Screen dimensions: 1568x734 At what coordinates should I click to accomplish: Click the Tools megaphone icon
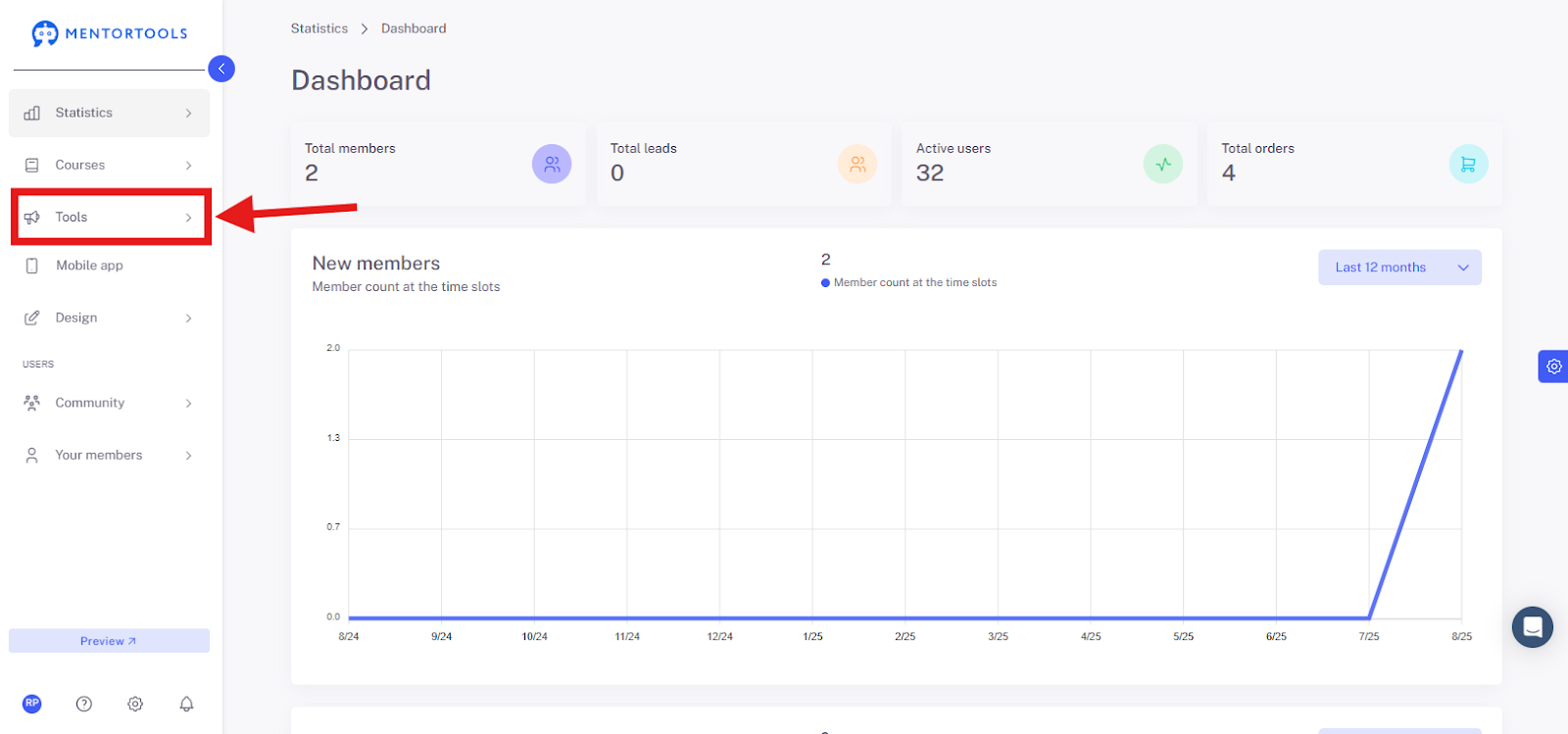tap(32, 218)
